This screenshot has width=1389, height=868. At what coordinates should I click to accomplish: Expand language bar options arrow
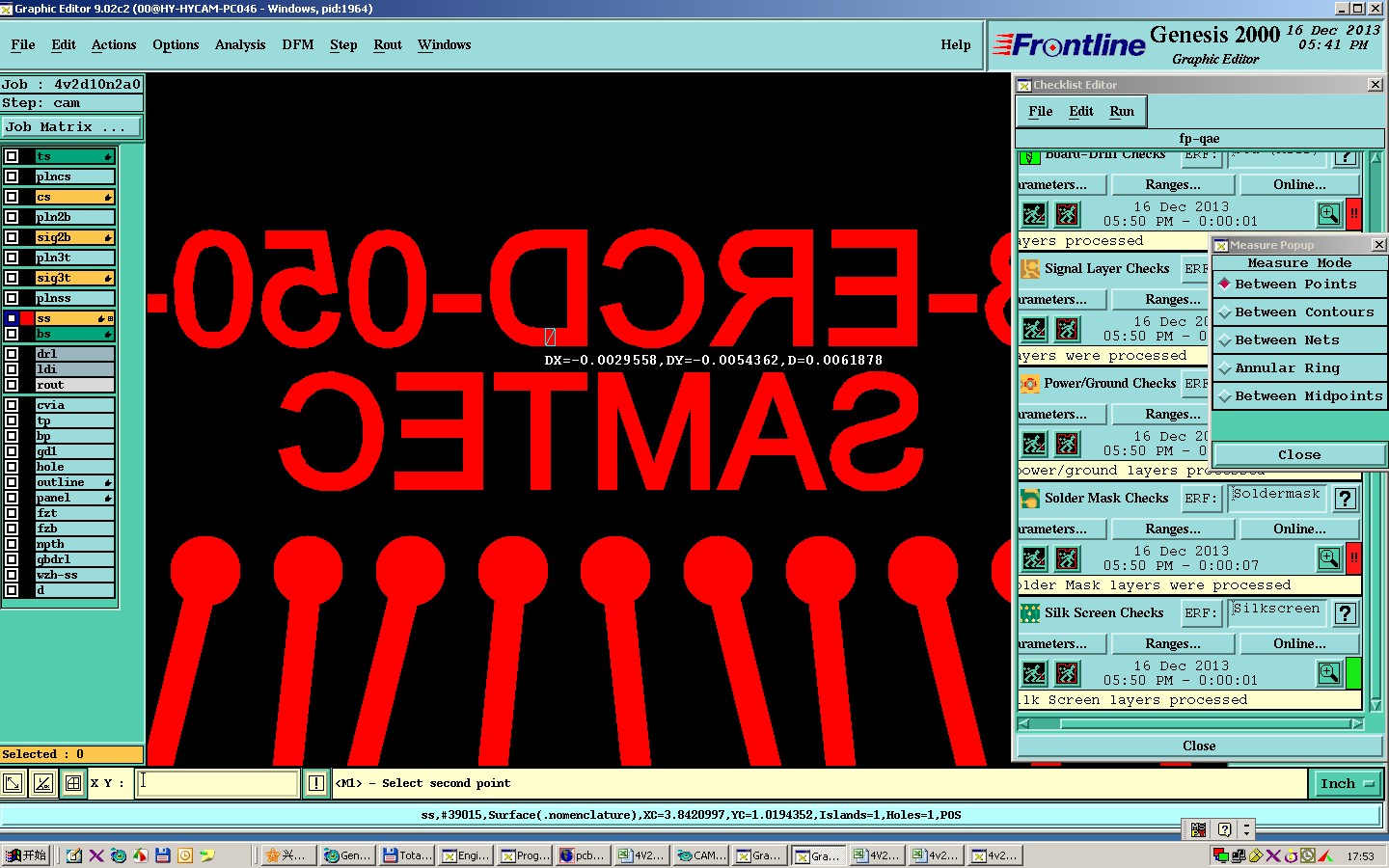(x=1246, y=829)
